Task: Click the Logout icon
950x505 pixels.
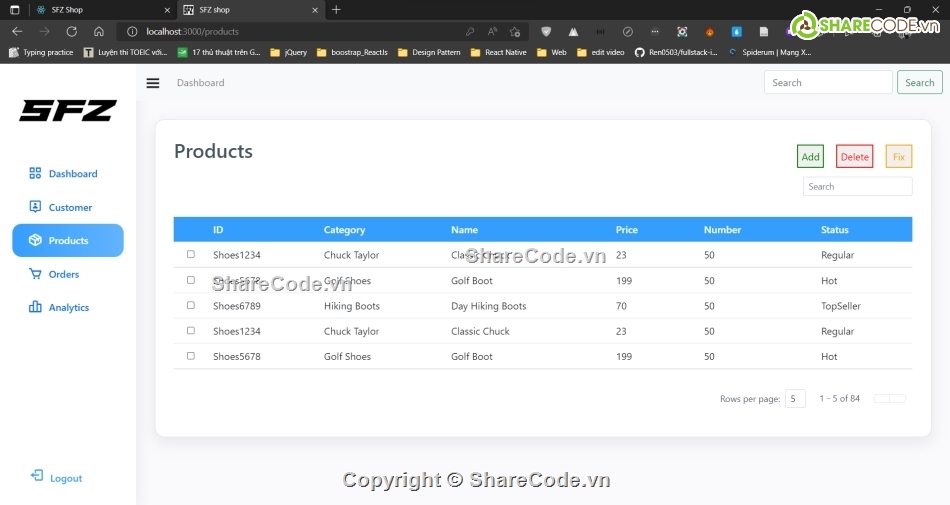Action: [37, 477]
